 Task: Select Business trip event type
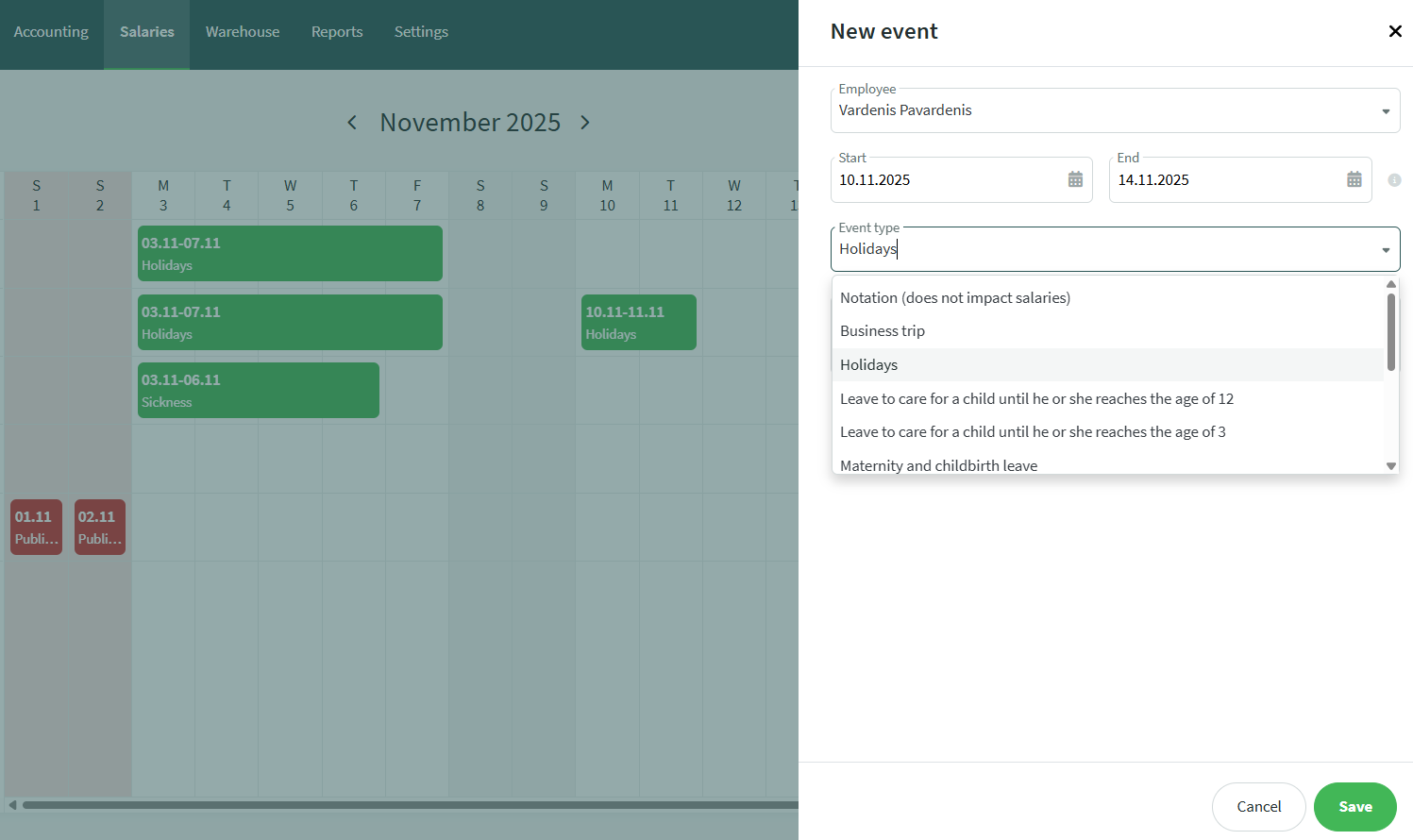[883, 331]
